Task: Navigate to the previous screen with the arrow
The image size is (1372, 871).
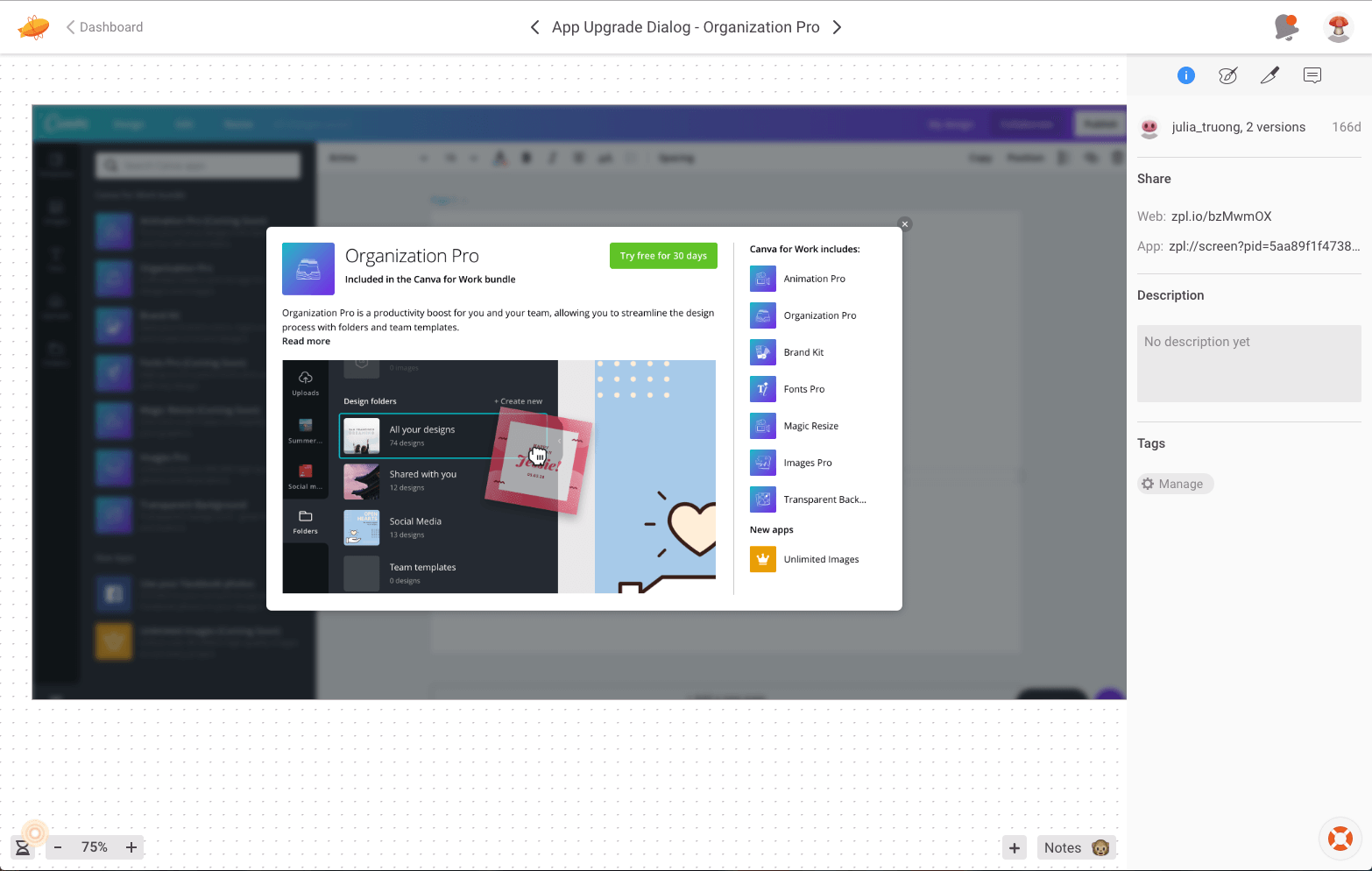Action: [534, 27]
